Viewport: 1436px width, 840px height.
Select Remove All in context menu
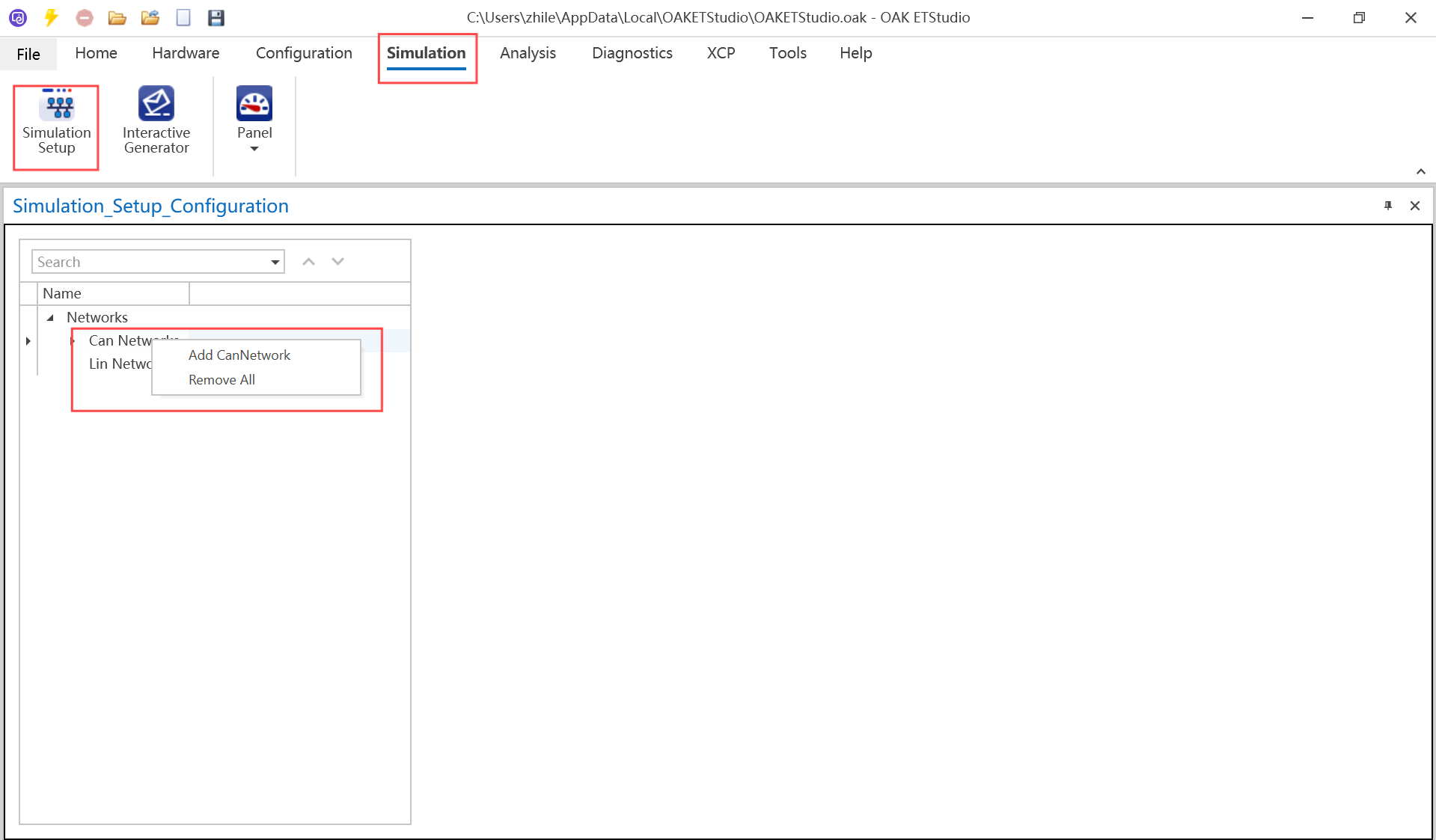221,380
